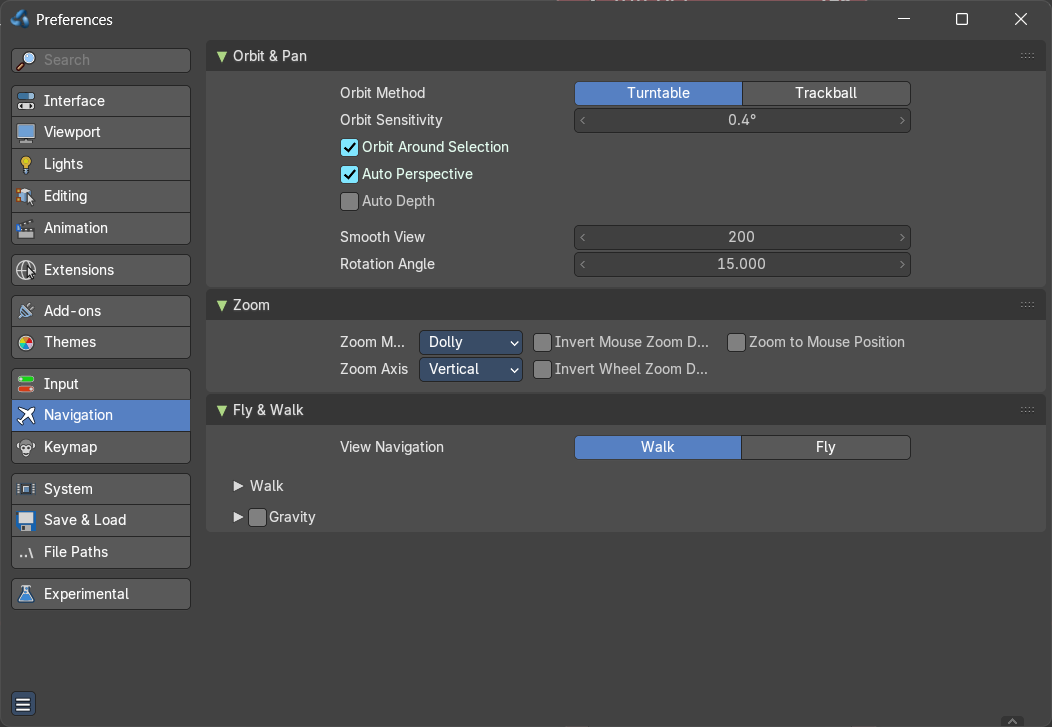1052x727 pixels.
Task: Switch View Navigation to Fly
Action: click(826, 447)
